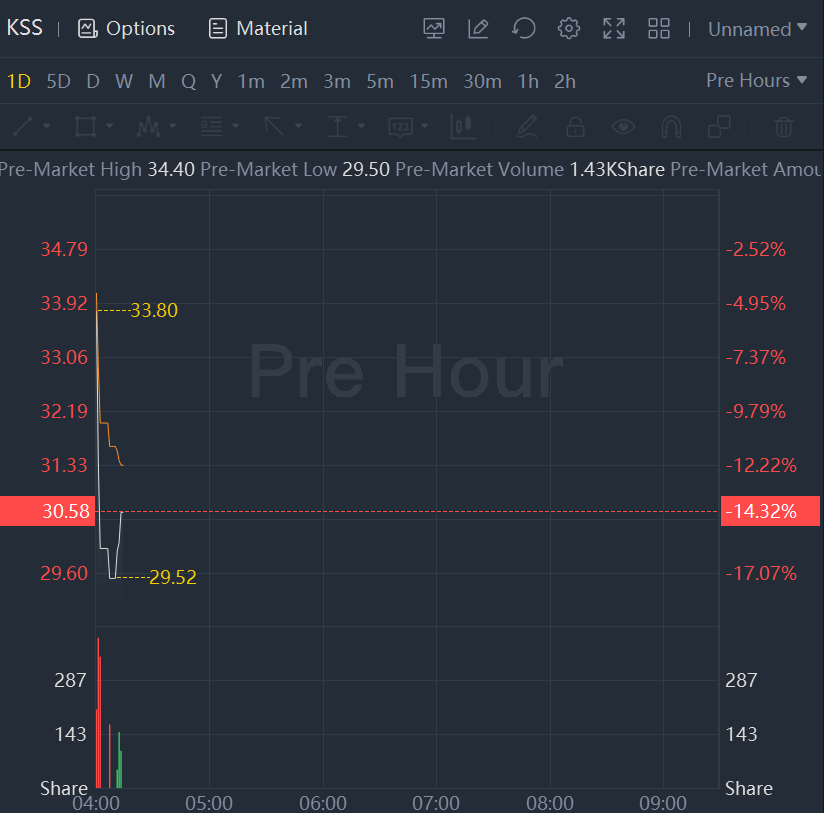Switch to the 5D timeframe tab
The image size is (824, 813).
(59, 82)
